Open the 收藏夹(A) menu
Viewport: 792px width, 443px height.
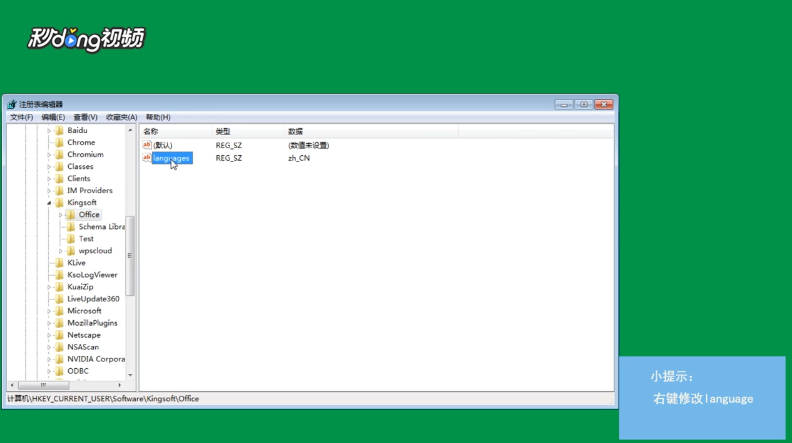click(x=121, y=117)
